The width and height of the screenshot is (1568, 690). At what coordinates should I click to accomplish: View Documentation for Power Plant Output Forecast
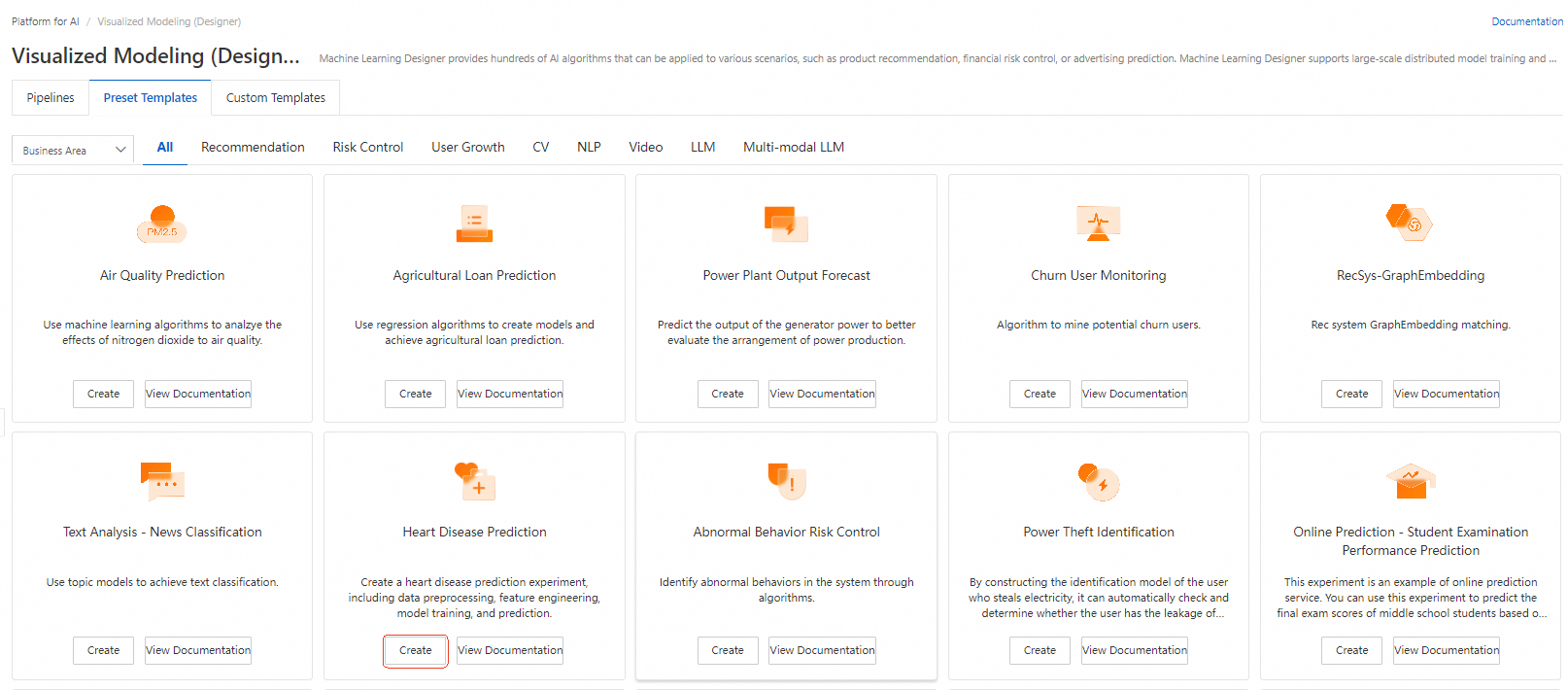[x=822, y=394]
